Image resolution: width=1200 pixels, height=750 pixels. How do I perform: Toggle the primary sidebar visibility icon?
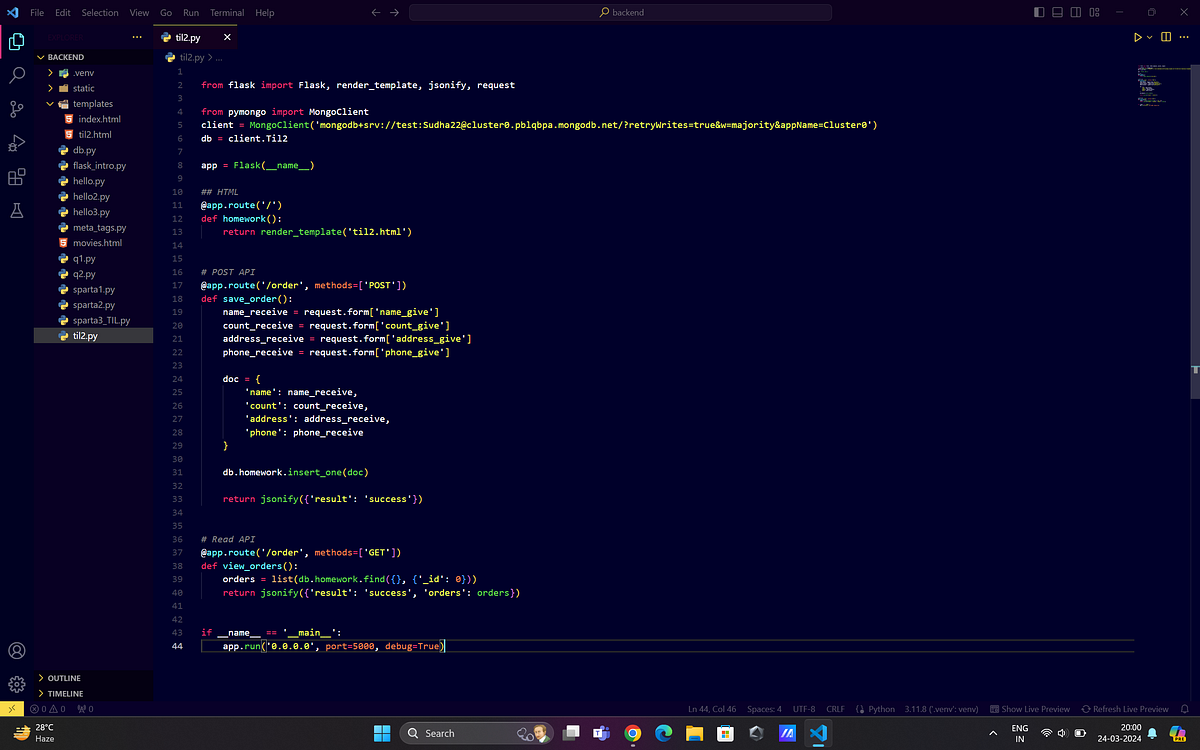[x=1039, y=12]
